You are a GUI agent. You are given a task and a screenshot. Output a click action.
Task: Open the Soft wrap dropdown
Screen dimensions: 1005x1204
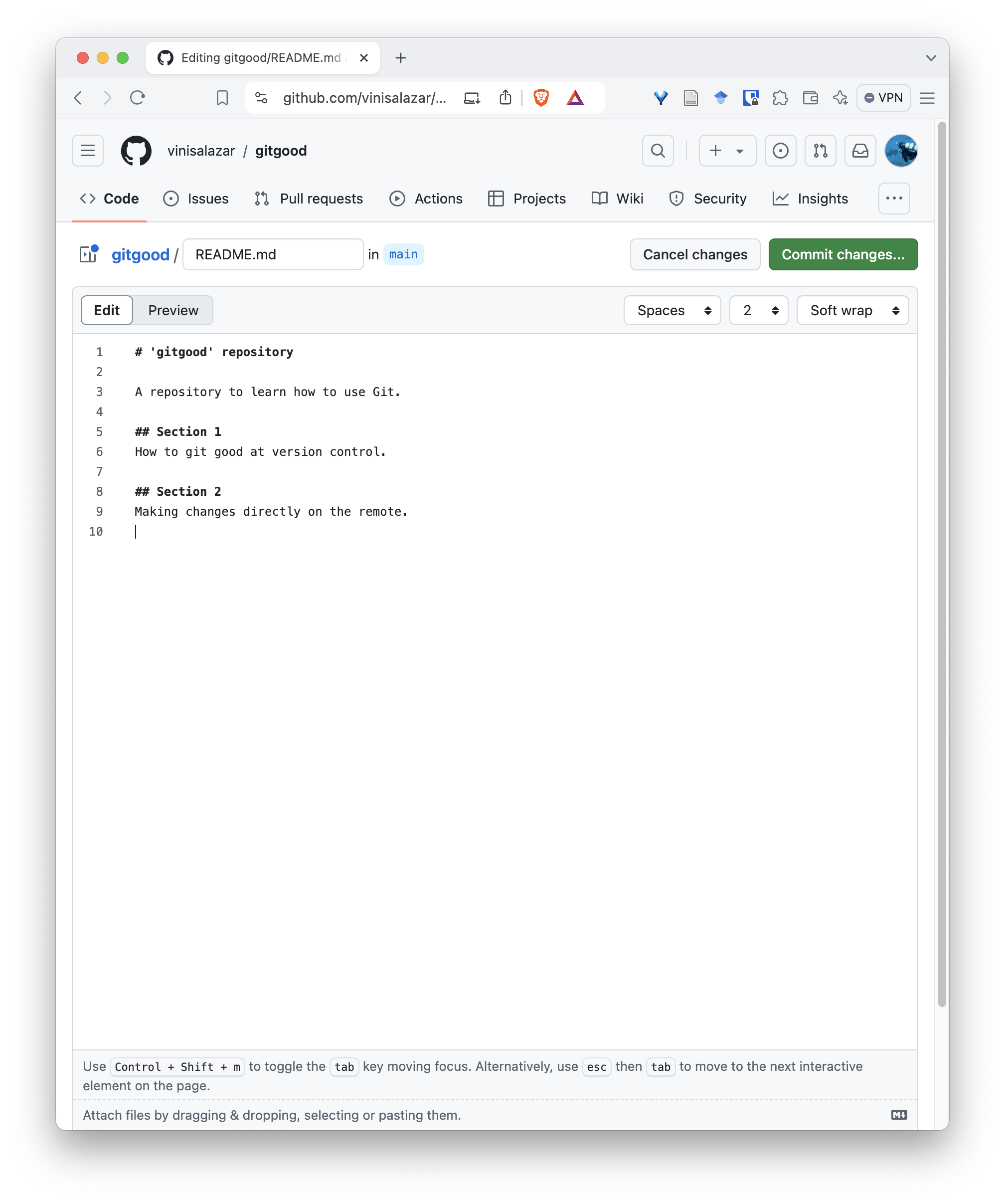pos(852,310)
